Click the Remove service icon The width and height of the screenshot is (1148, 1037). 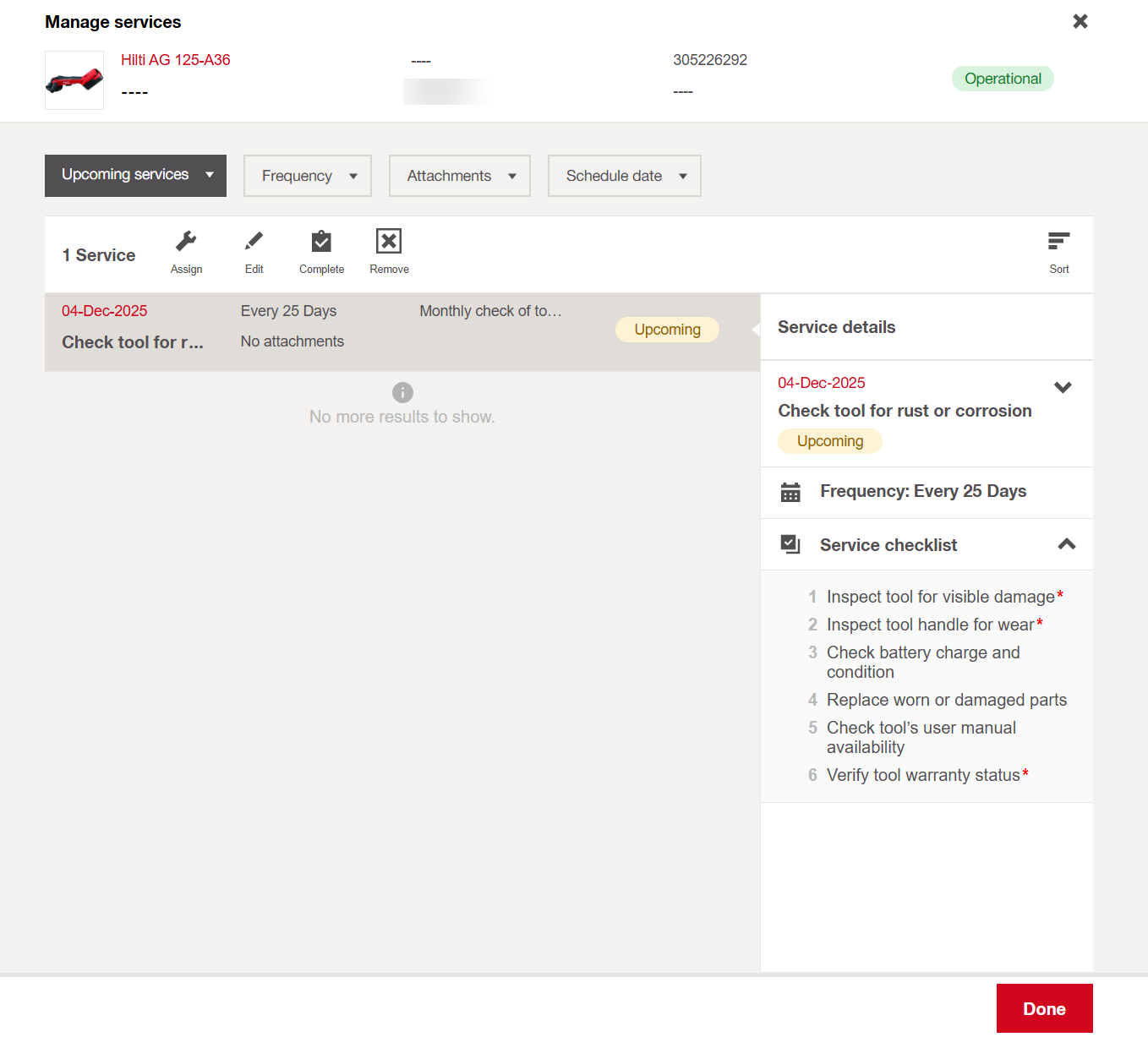[x=389, y=243]
